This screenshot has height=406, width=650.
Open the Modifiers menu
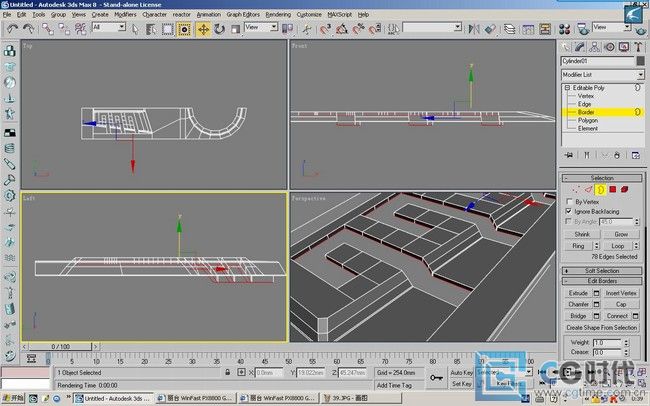pyautogui.click(x=125, y=15)
